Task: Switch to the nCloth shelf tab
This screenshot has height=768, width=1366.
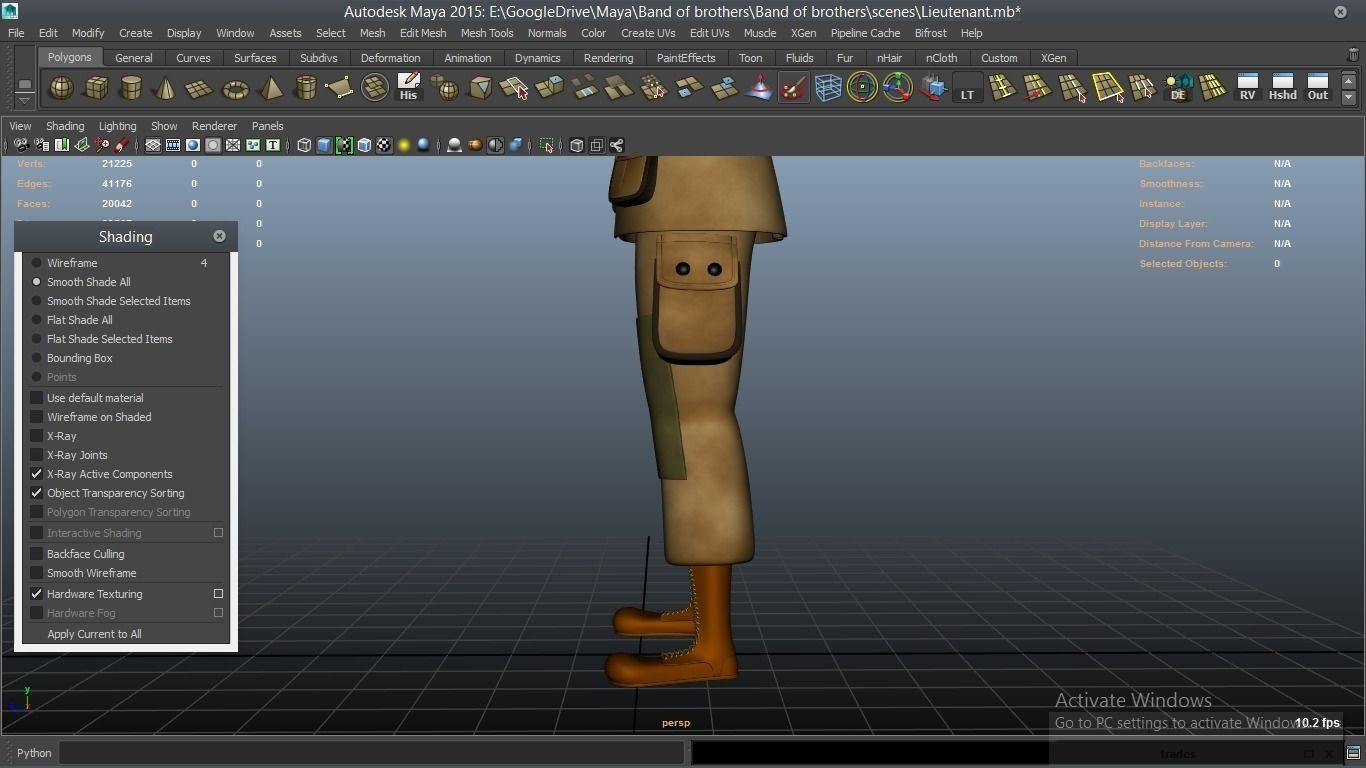Action: (941, 58)
